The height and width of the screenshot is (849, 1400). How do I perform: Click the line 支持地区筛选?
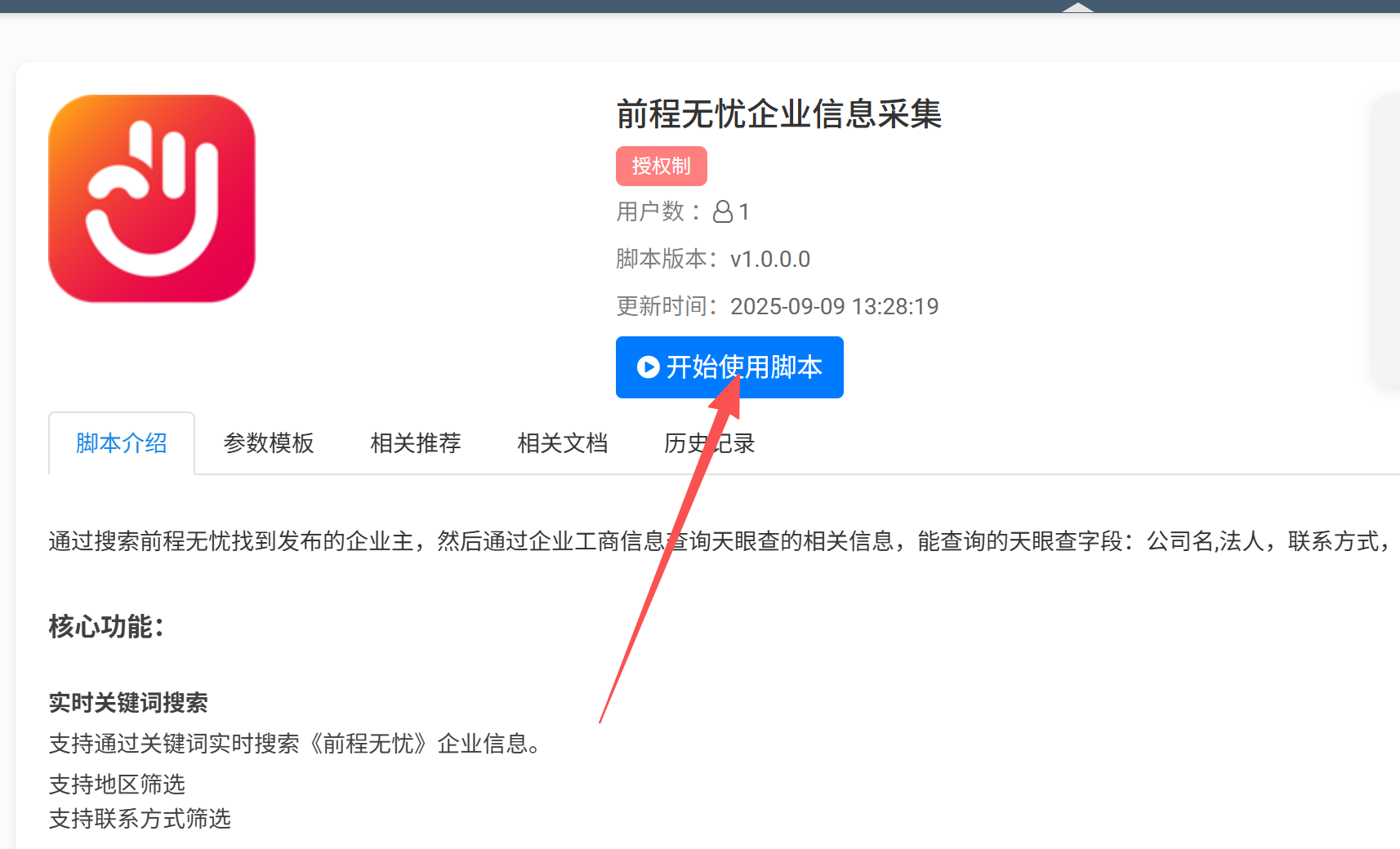117,785
